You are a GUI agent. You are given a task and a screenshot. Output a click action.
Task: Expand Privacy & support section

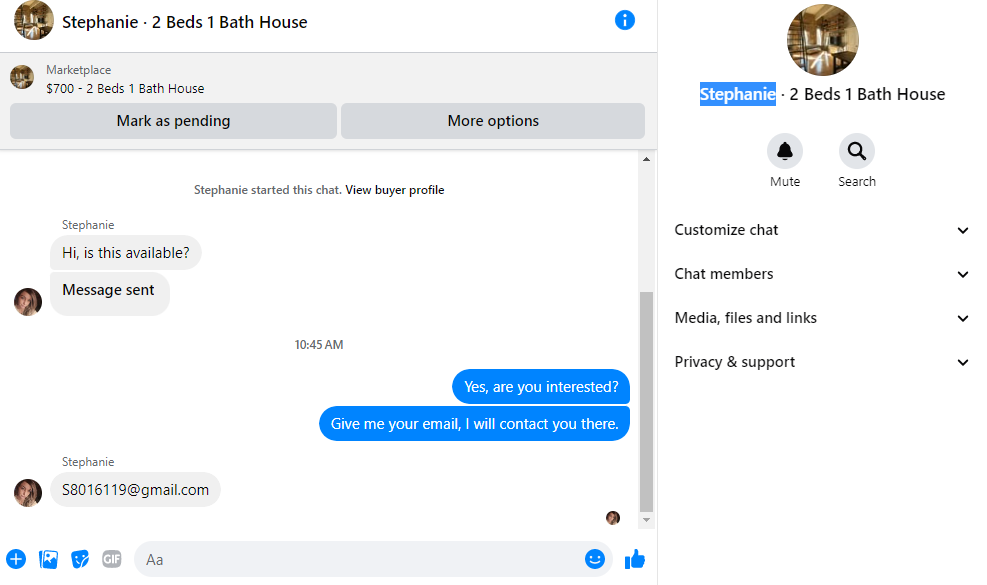click(x=821, y=362)
